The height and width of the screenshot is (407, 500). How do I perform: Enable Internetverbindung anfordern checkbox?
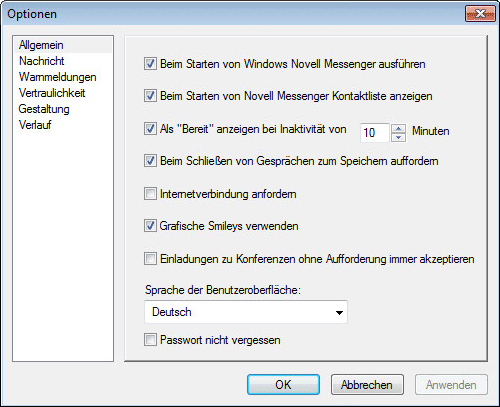(150, 194)
